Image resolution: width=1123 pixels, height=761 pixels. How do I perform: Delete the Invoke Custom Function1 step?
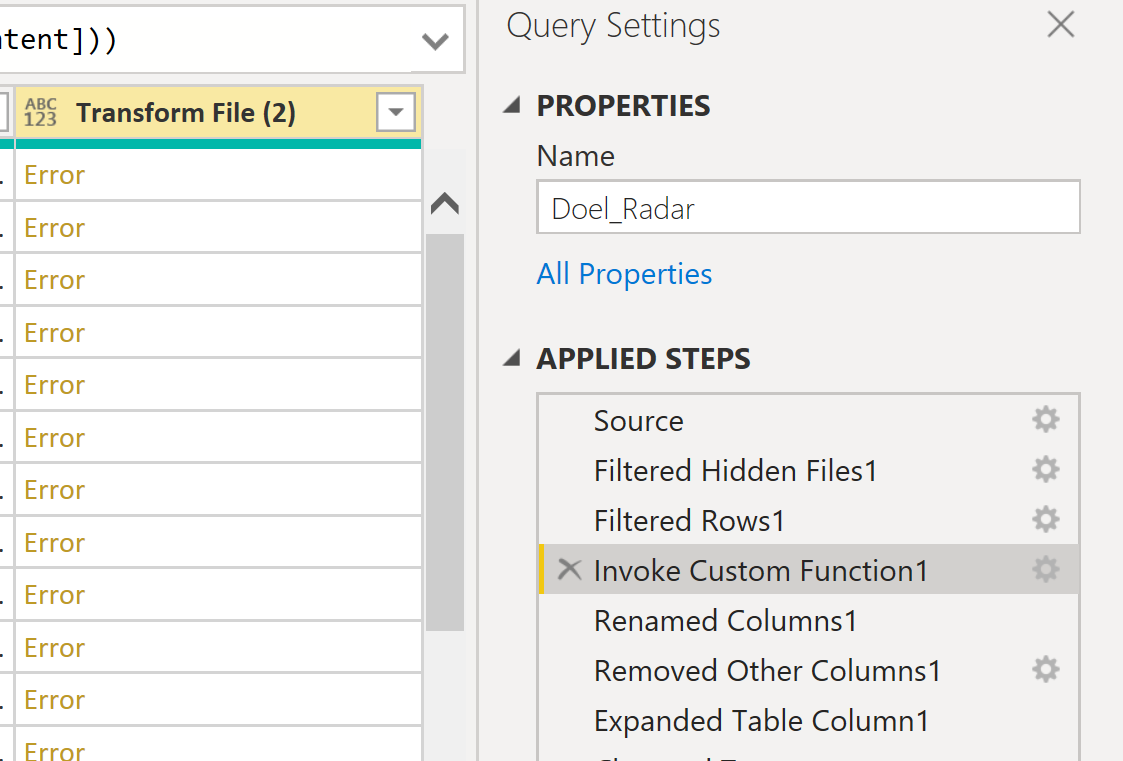569,570
